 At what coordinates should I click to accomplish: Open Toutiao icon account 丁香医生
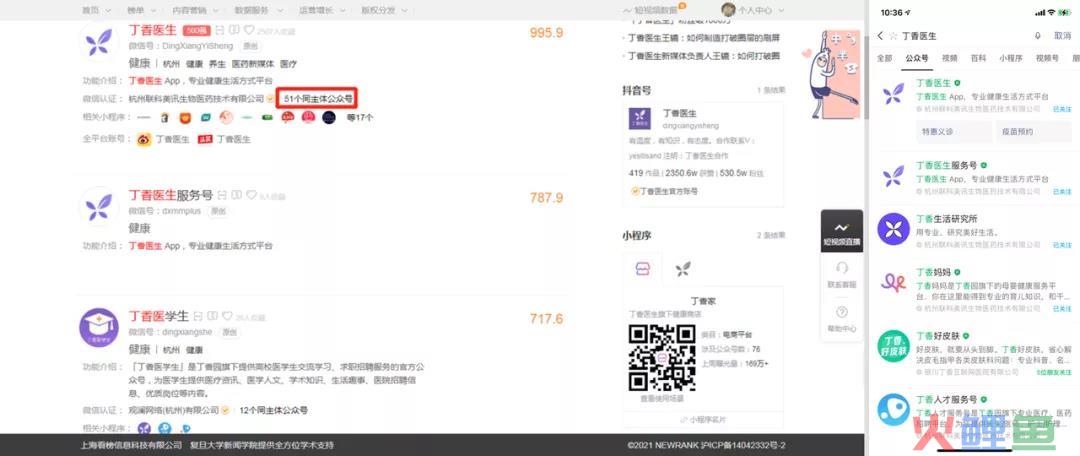pyautogui.click(x=205, y=139)
